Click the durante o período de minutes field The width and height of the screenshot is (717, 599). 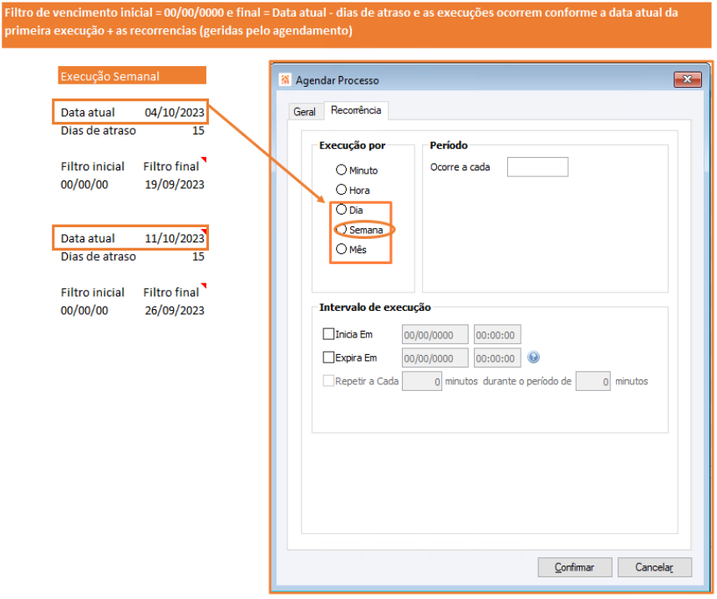point(593,381)
